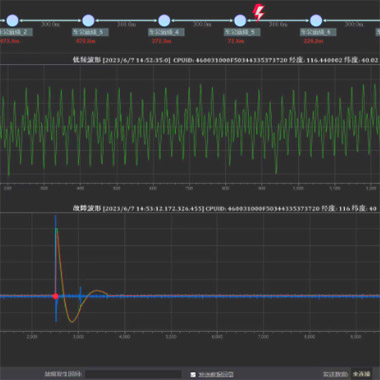Open the gray label tag ending _5
Image resolution: width=380 pixels, height=380 pixels.
pyautogui.click(x=242, y=32)
